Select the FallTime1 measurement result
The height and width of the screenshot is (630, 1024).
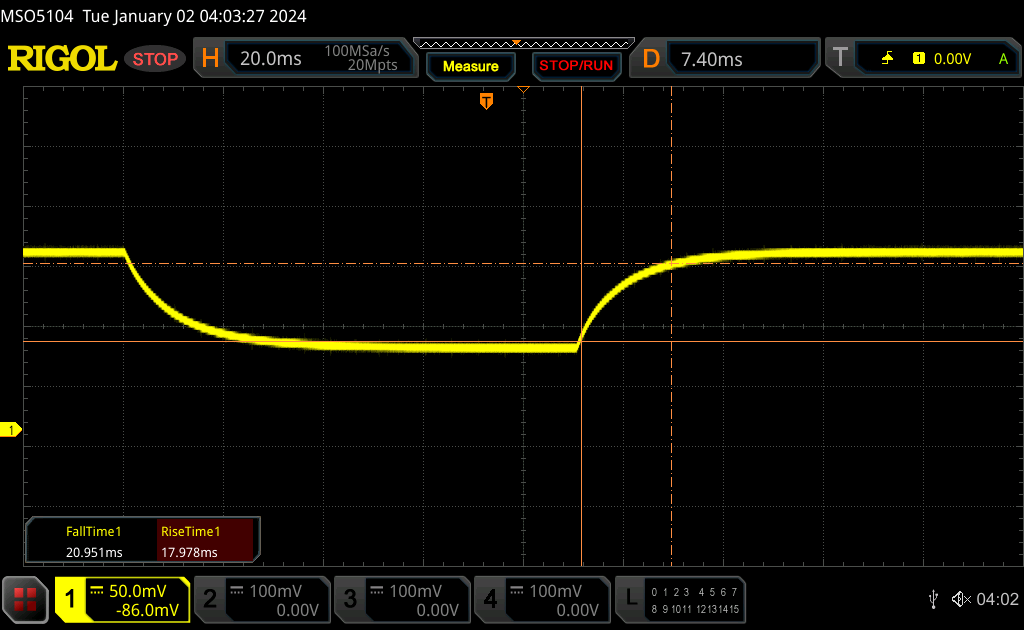93,541
